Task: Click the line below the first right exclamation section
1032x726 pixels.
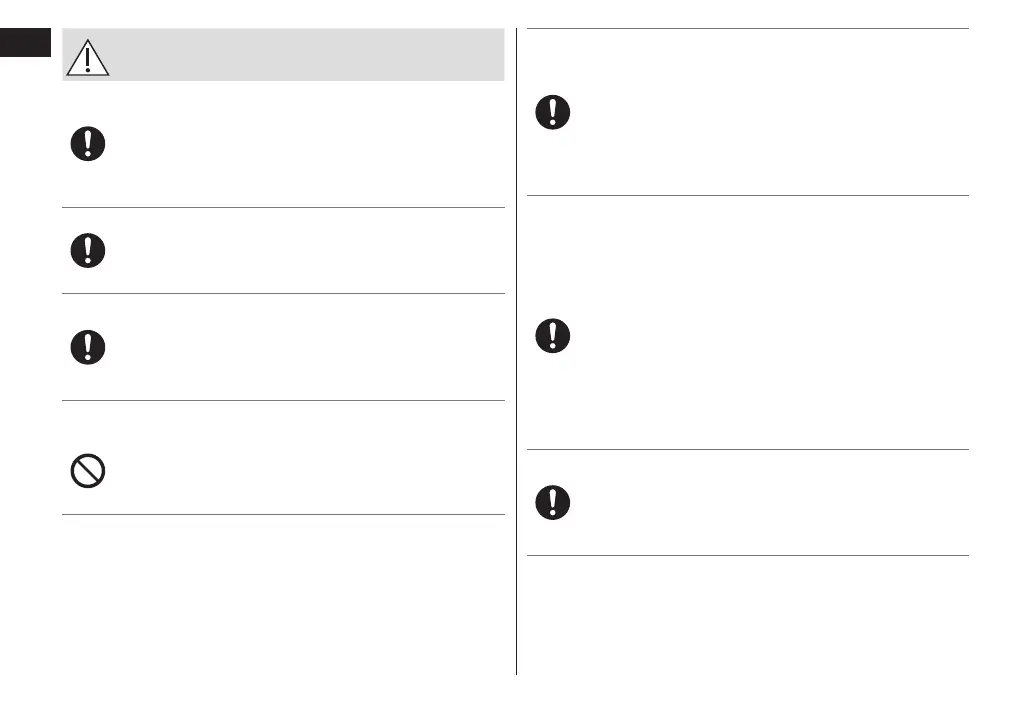Action: [747, 196]
